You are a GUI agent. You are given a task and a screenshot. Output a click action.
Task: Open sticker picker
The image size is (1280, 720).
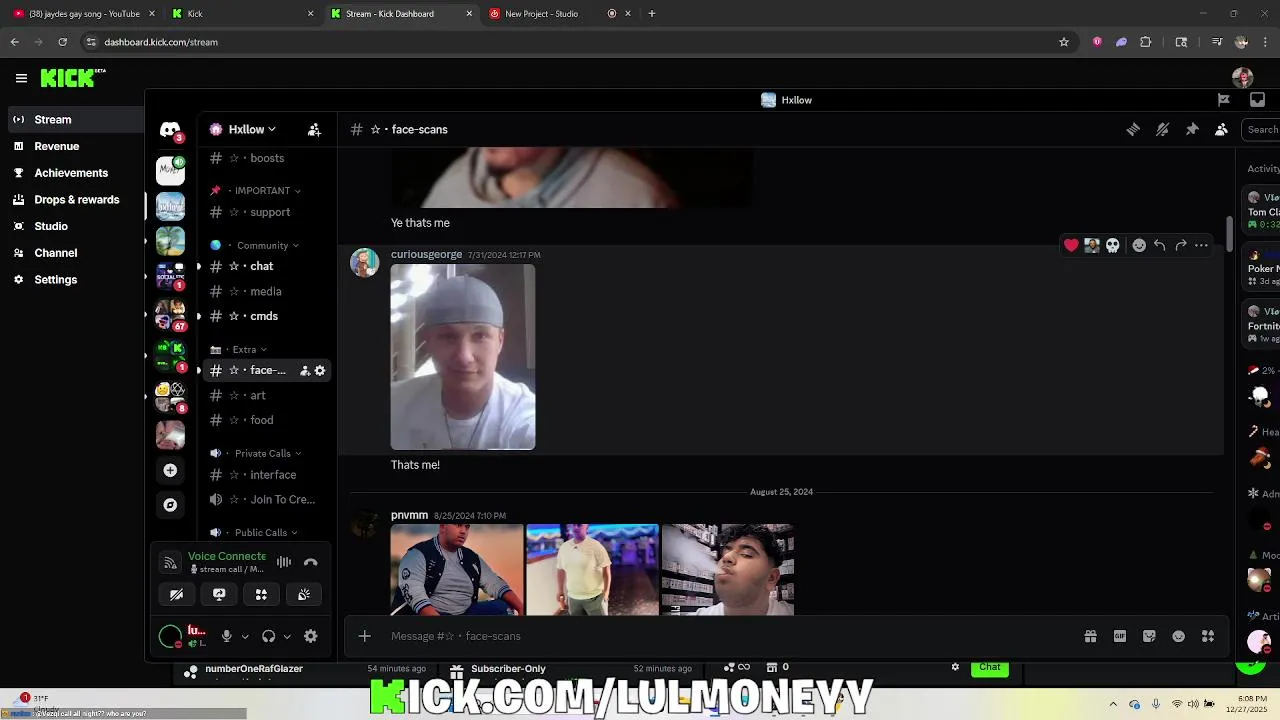tap(1149, 636)
